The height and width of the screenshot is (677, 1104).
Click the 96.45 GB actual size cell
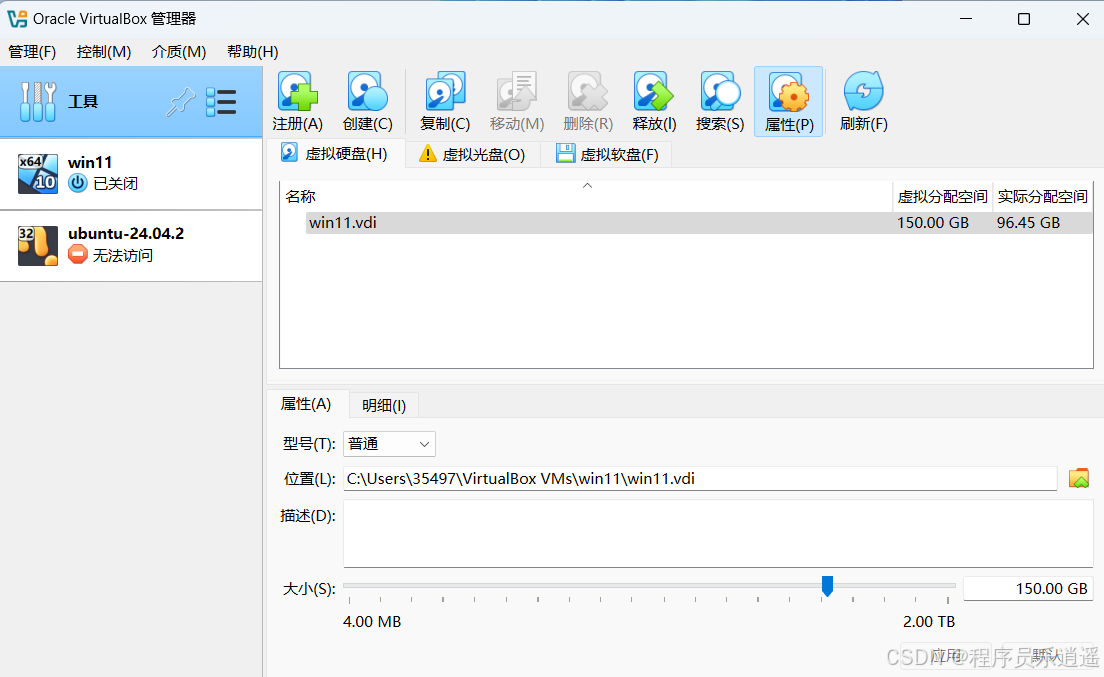pyautogui.click(x=1029, y=223)
